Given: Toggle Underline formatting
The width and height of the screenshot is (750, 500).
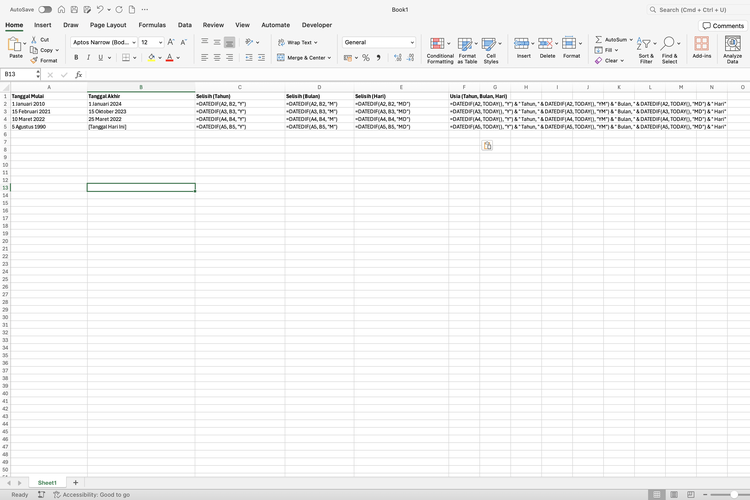Looking at the screenshot, I should click(100, 57).
